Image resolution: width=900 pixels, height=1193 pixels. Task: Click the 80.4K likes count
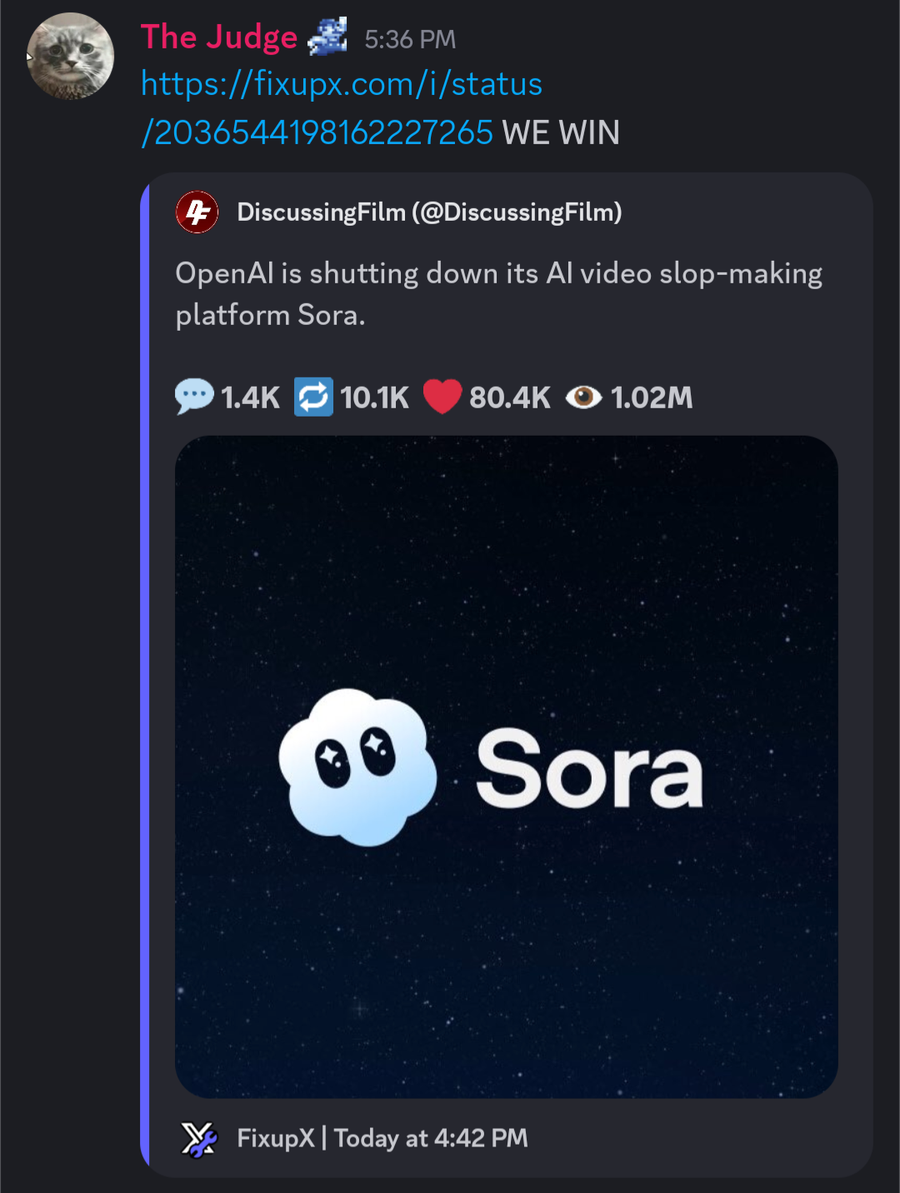click(x=509, y=397)
